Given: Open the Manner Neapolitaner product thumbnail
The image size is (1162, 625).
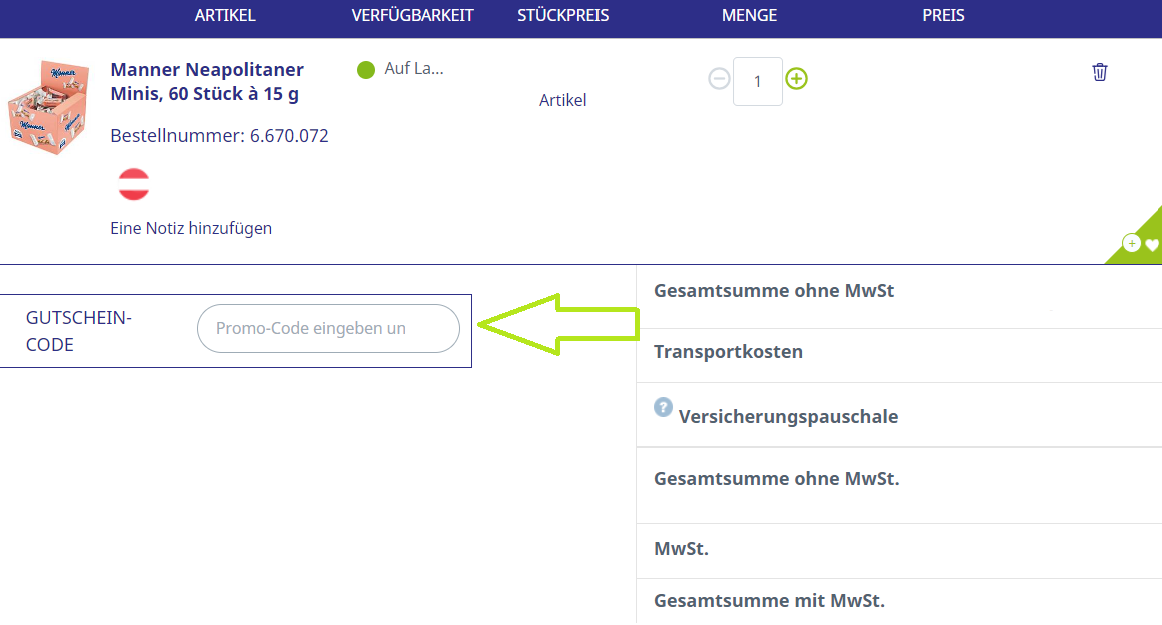Looking at the screenshot, I should pos(48,108).
